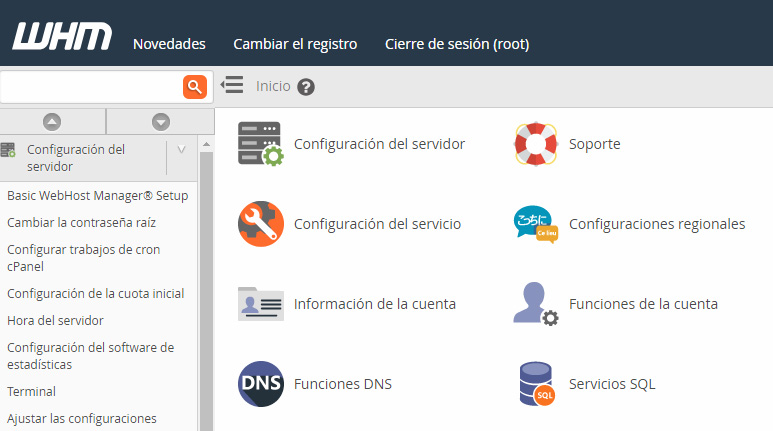Open the Información de la cuenta card icon
This screenshot has height=431, width=773.
(260, 304)
